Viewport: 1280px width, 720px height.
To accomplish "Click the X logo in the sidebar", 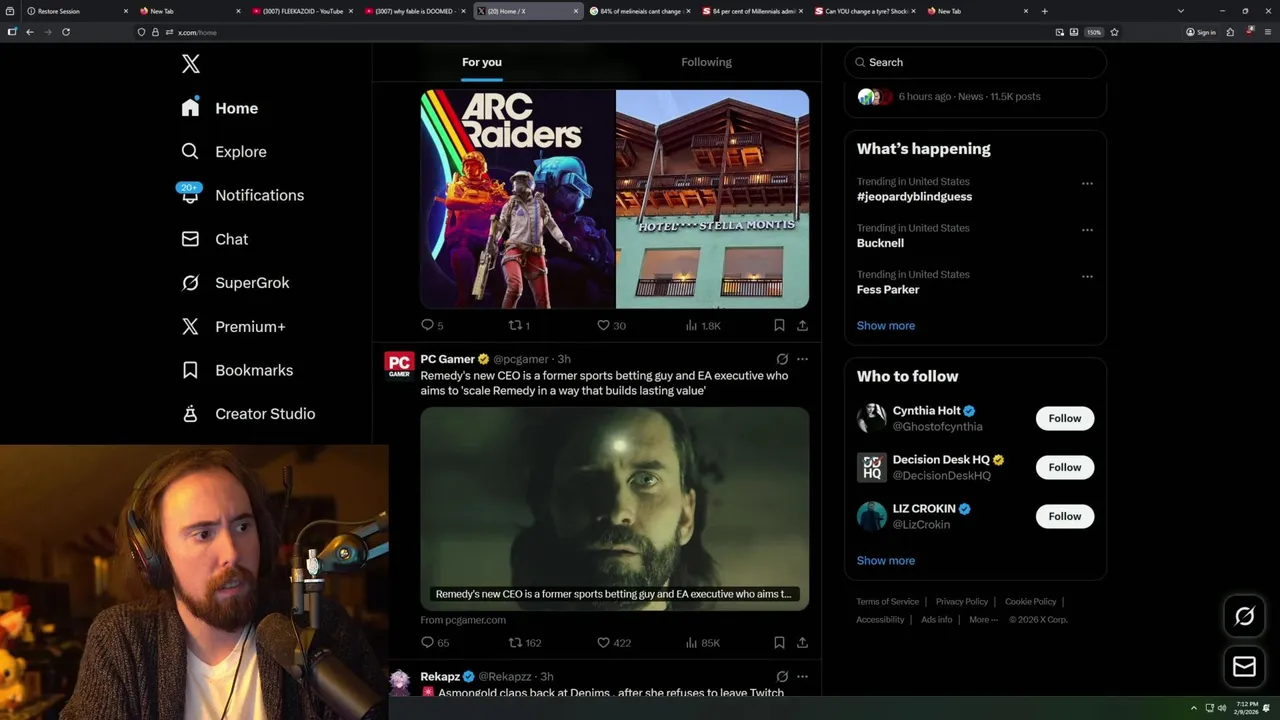I will tap(191, 64).
